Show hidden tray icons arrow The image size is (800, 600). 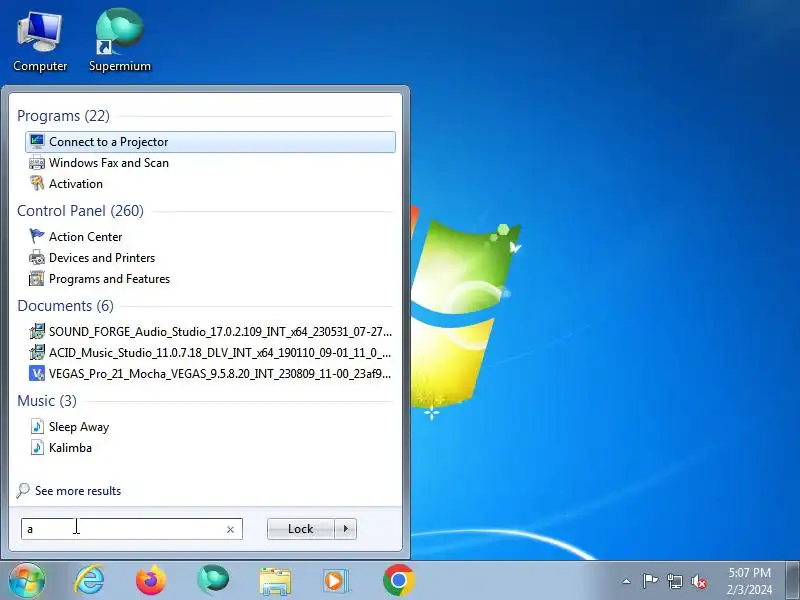pos(627,581)
